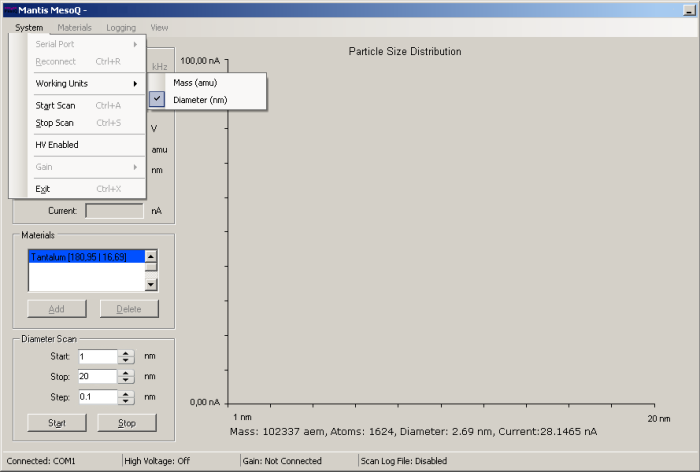The width and height of the screenshot is (700, 472).
Task: Select Diameter (nm) working unit
Action: tap(208, 100)
